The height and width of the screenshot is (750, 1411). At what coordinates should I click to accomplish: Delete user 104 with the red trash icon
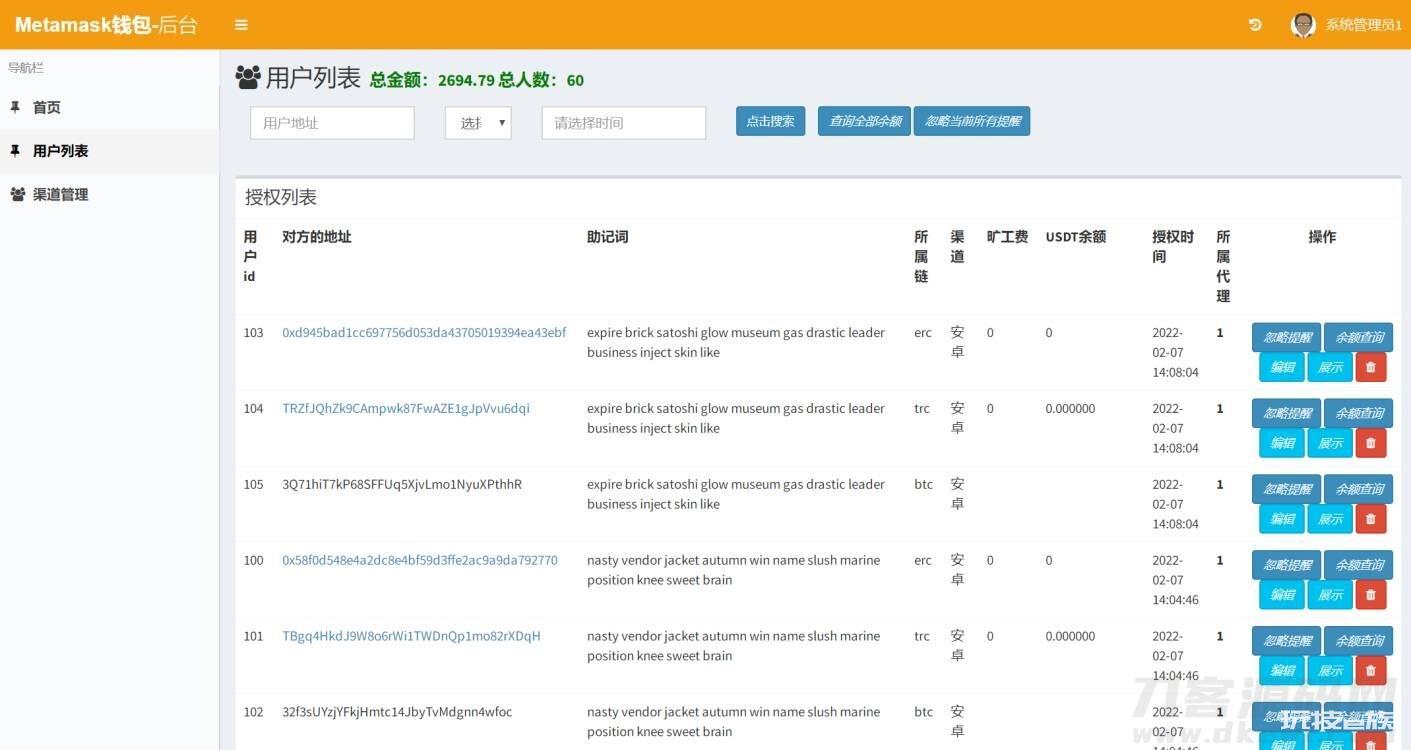tap(1371, 443)
